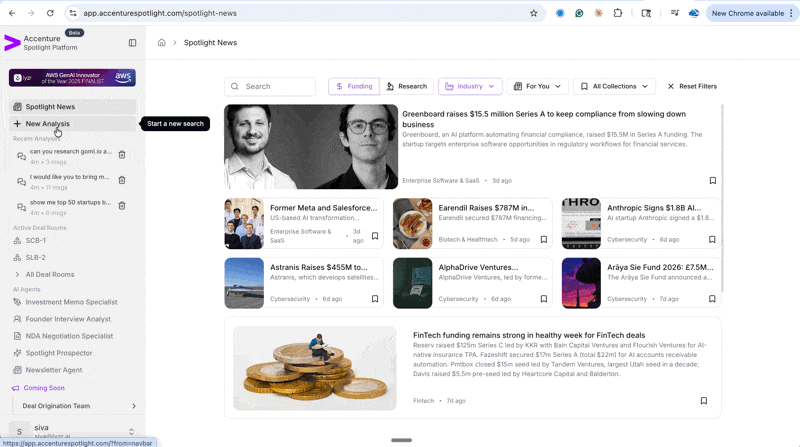Go to home breadcrumb icon
This screenshot has height=447, width=800.
[x=162, y=42]
